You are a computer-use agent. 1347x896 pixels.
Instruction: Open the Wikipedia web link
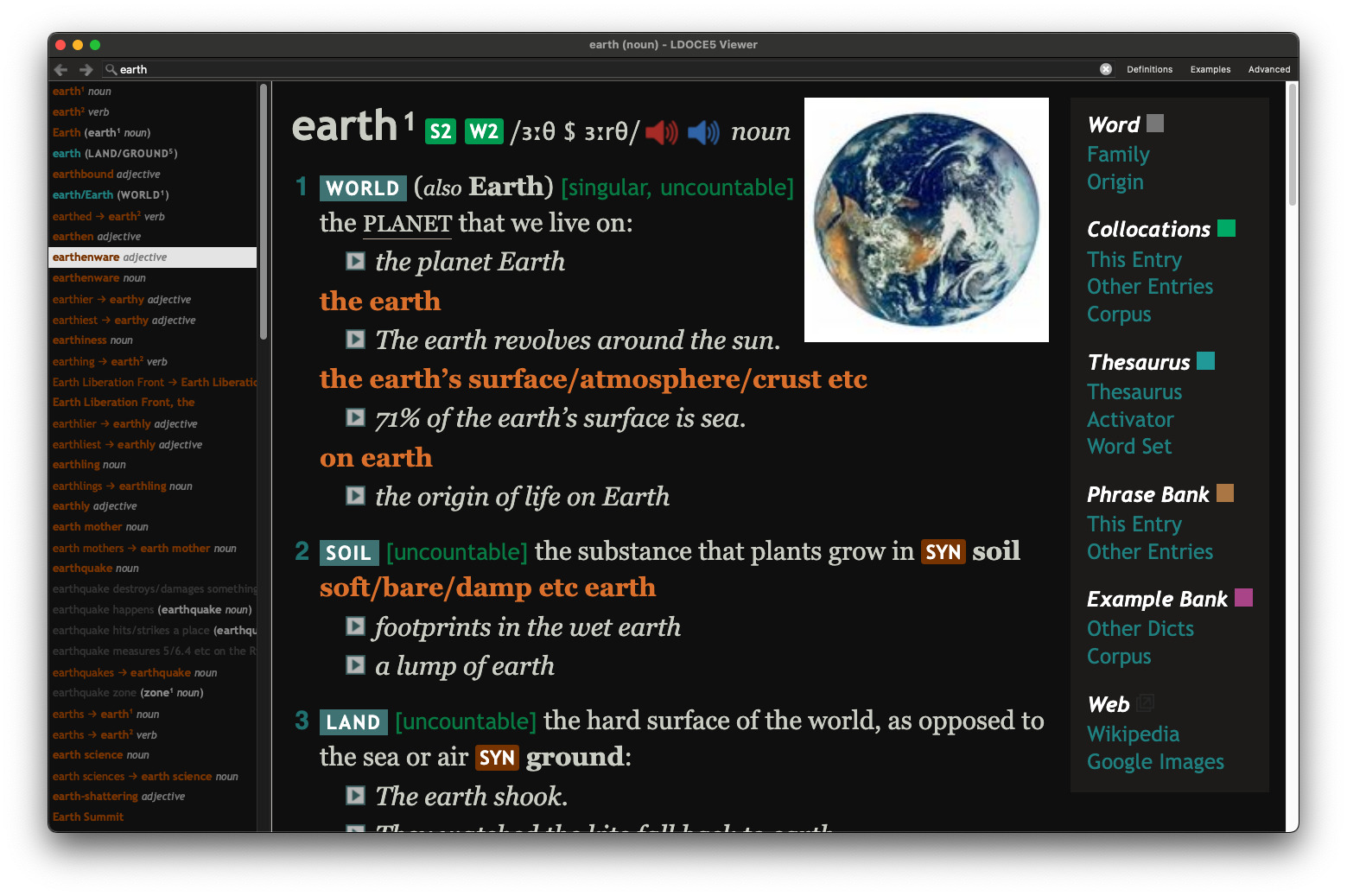click(1133, 734)
